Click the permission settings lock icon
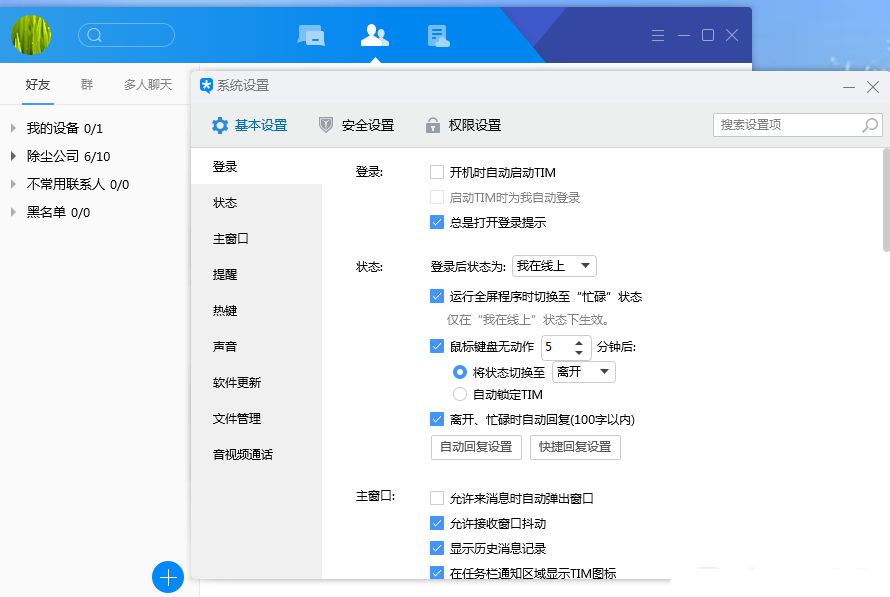The height and width of the screenshot is (597, 890). point(433,125)
